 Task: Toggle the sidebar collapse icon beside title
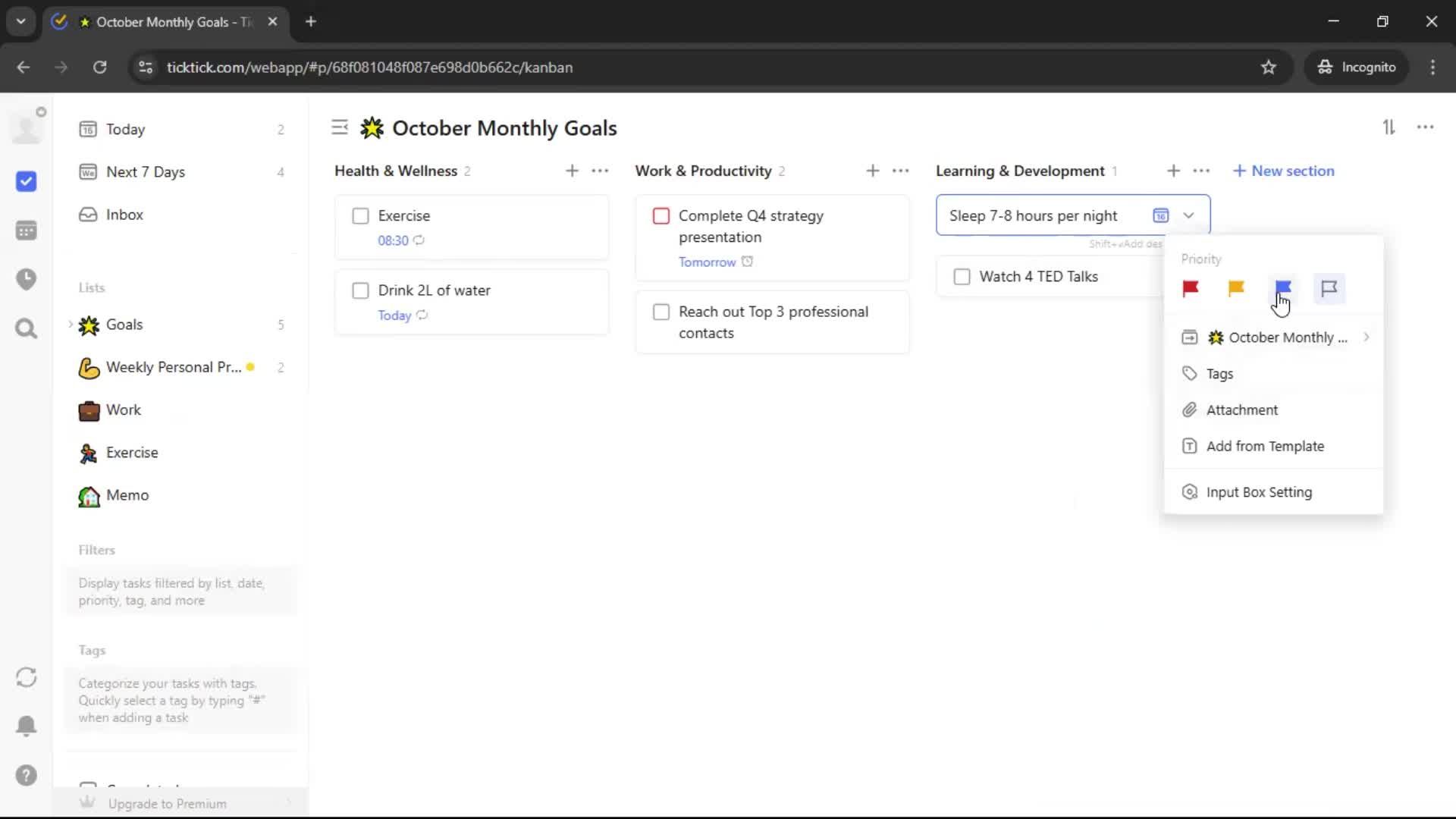[x=340, y=127]
